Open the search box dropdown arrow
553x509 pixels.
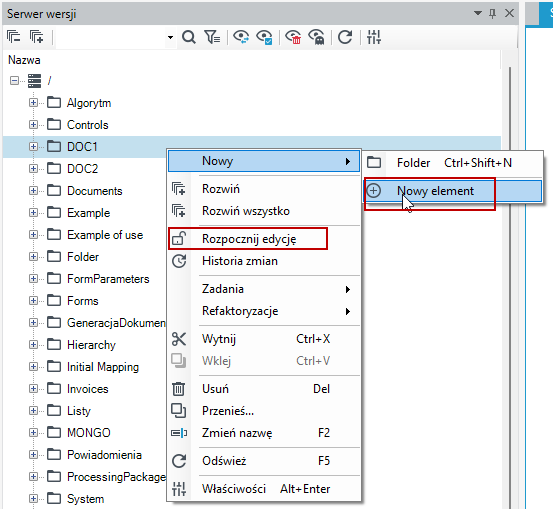[x=170, y=37]
